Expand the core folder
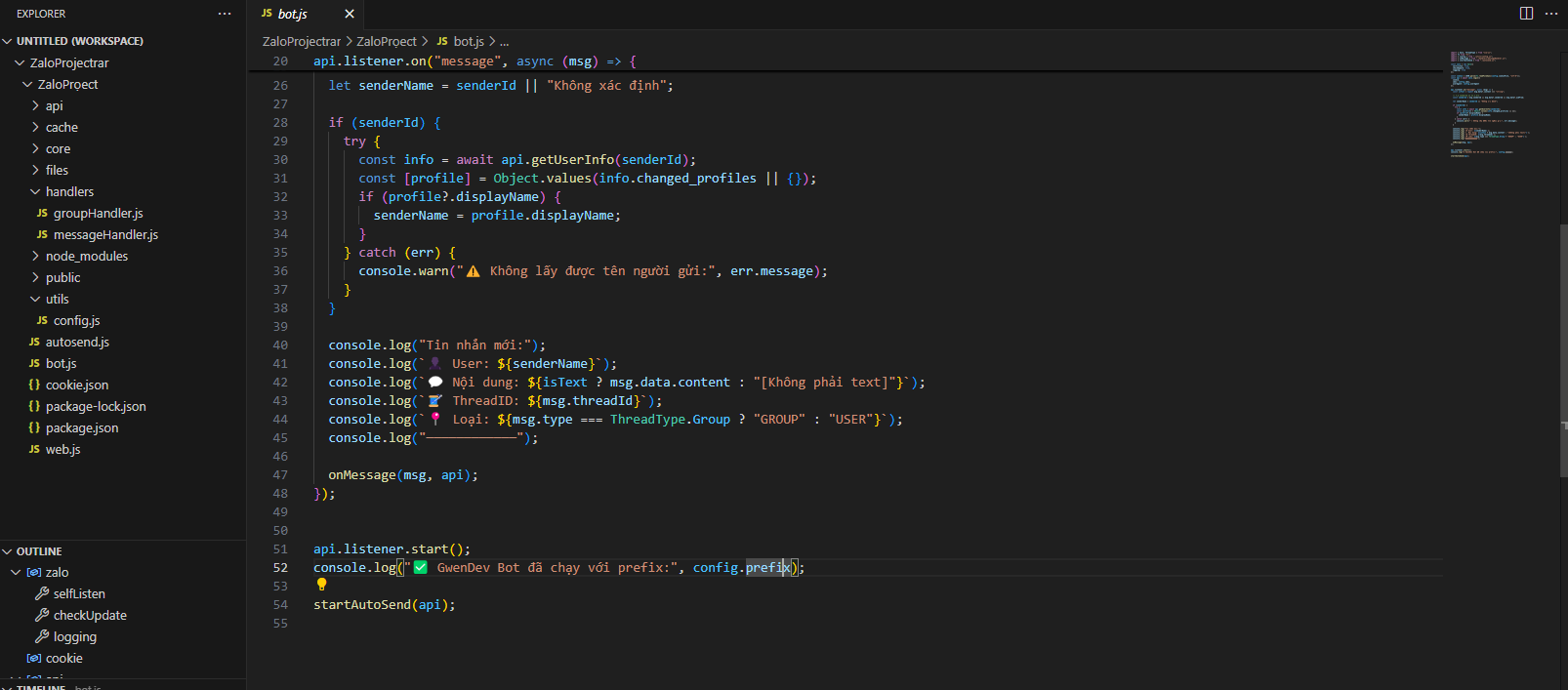This screenshot has height=690, width=1568. point(35,148)
